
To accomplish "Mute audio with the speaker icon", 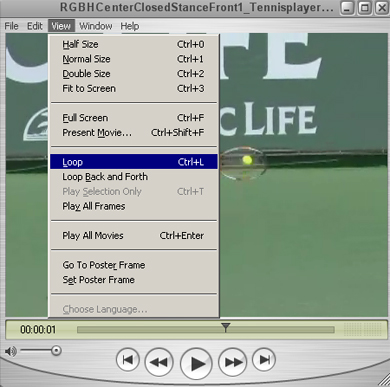I will coord(11,351).
